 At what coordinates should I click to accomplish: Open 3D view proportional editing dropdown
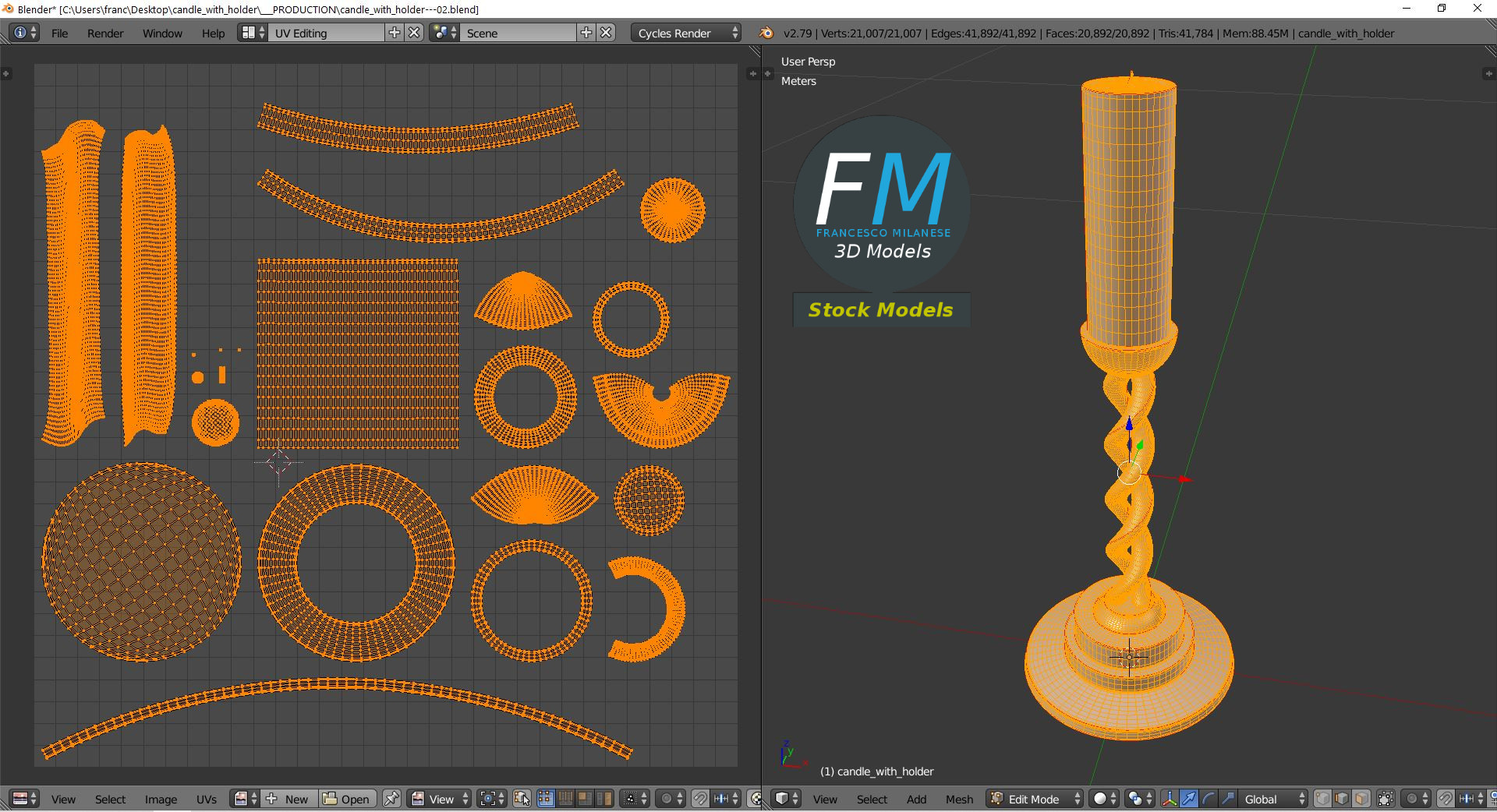1416,799
